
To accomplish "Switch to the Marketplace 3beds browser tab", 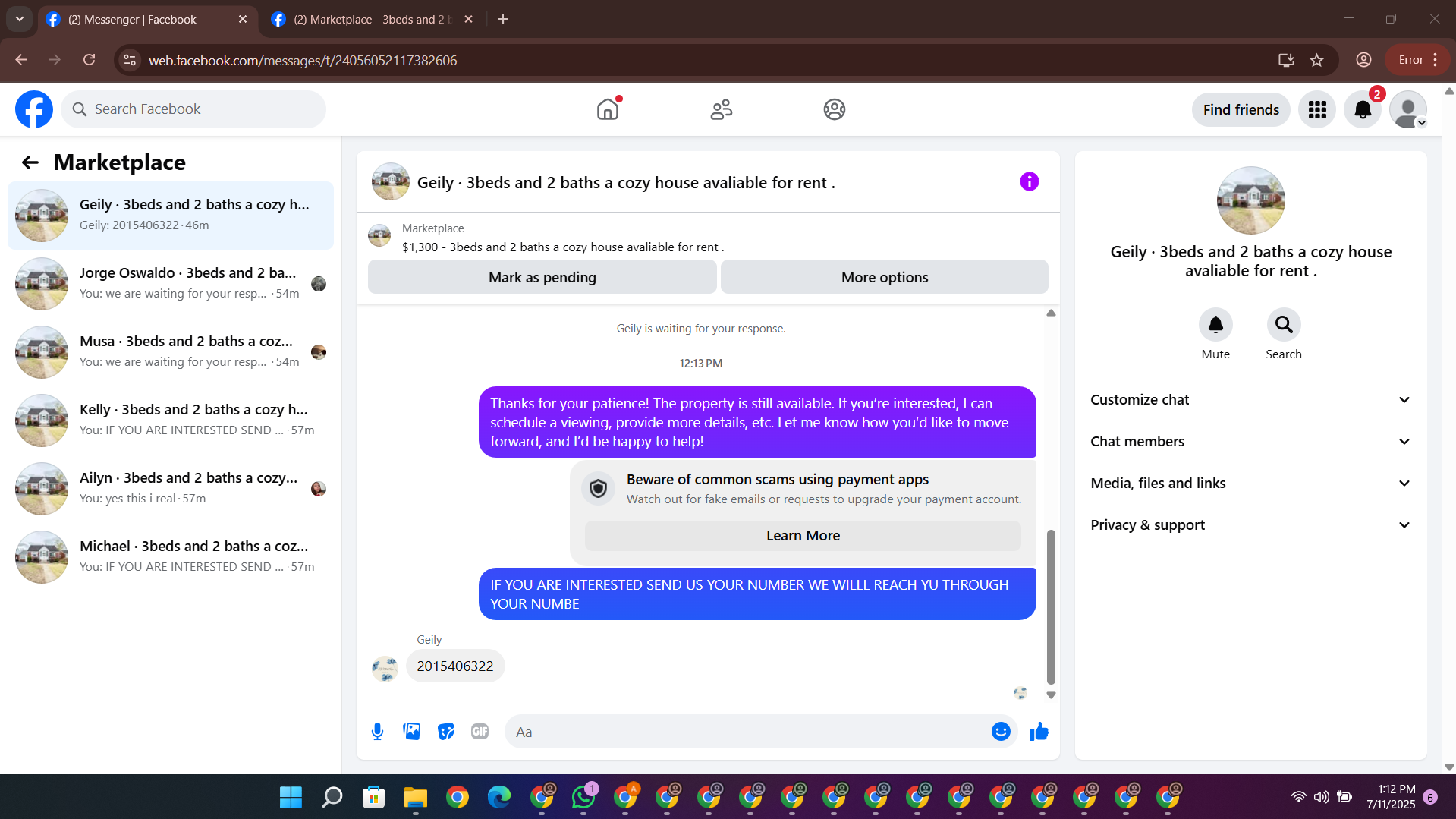I will (x=372, y=19).
